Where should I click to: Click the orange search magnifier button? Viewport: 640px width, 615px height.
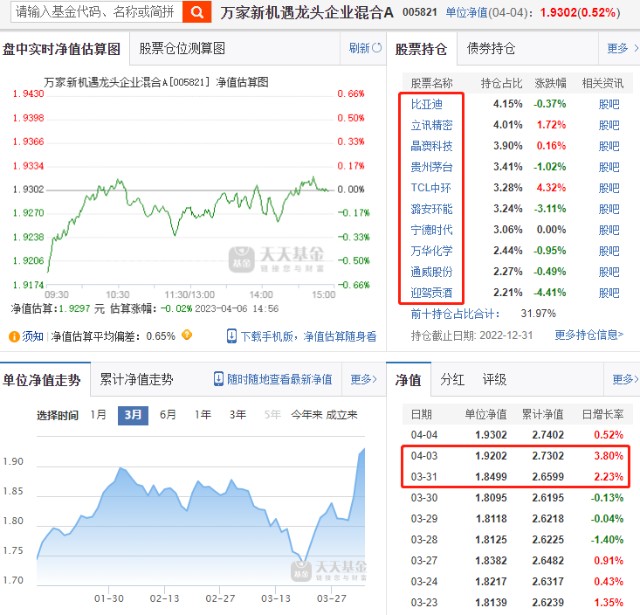coord(197,12)
